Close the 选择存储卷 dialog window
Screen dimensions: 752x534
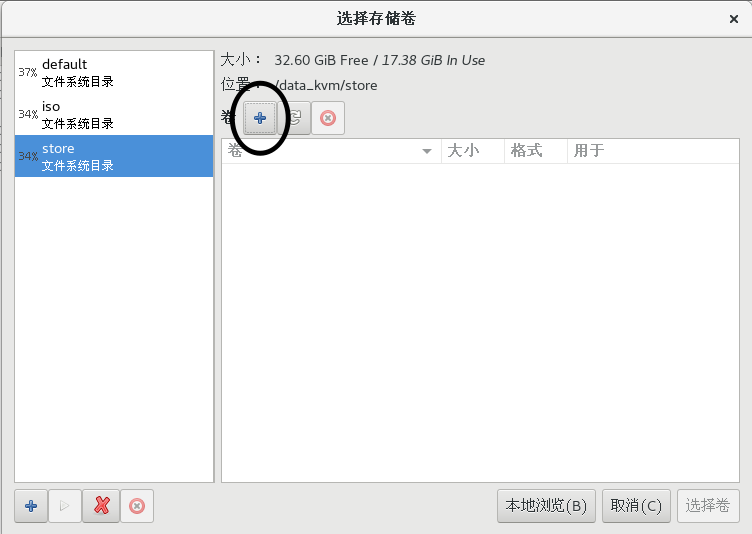coord(733,19)
